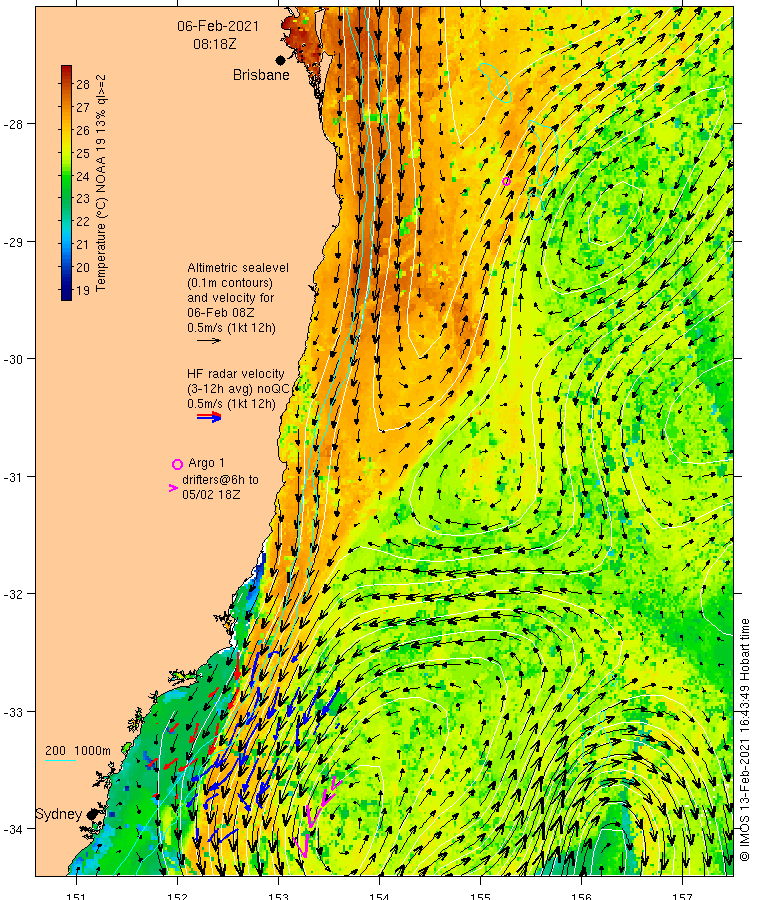Screen dimensions: 760x900
Task: Click the -31 latitude axis label
Action: pyautogui.click(x=13, y=477)
